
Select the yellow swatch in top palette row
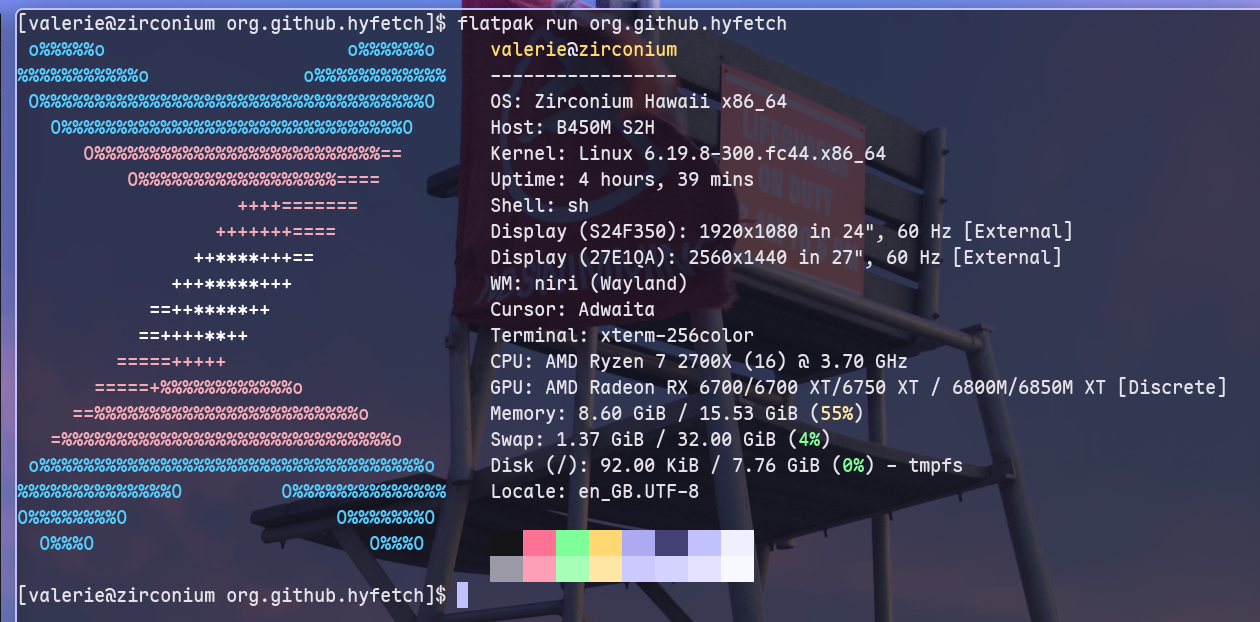tap(606, 543)
